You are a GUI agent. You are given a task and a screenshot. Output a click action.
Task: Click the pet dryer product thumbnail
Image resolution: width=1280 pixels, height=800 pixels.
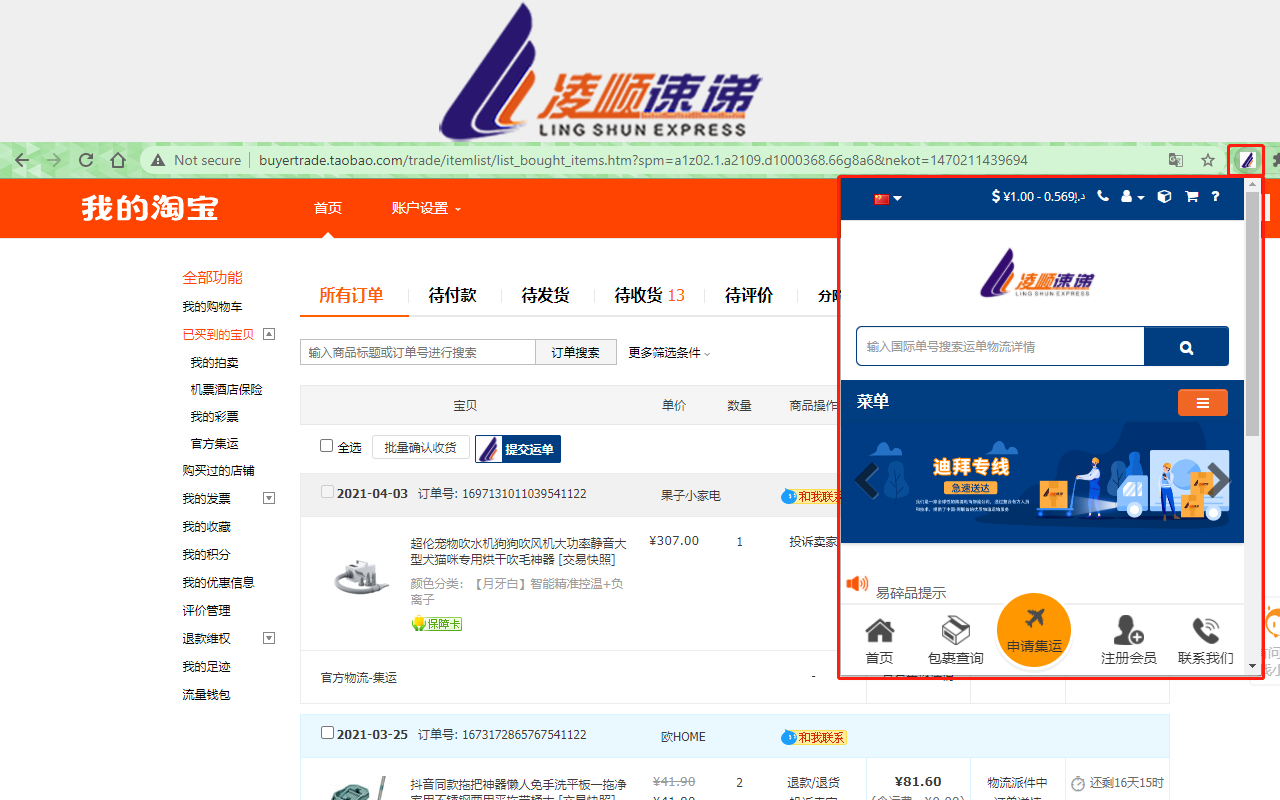pos(360,577)
